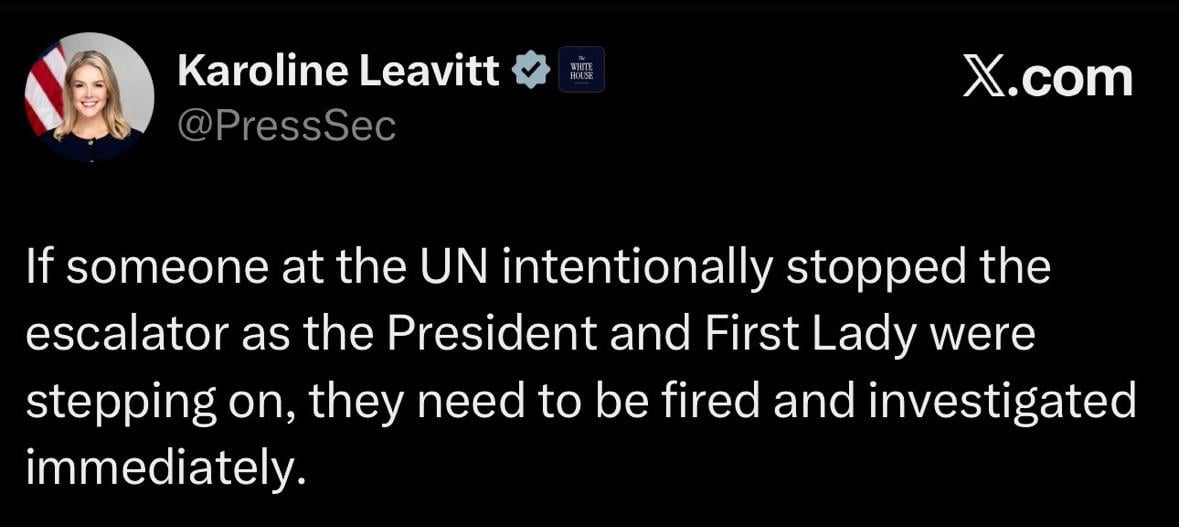
Task: Click "stepping on," in the tweet text
Action: (x=159, y=401)
